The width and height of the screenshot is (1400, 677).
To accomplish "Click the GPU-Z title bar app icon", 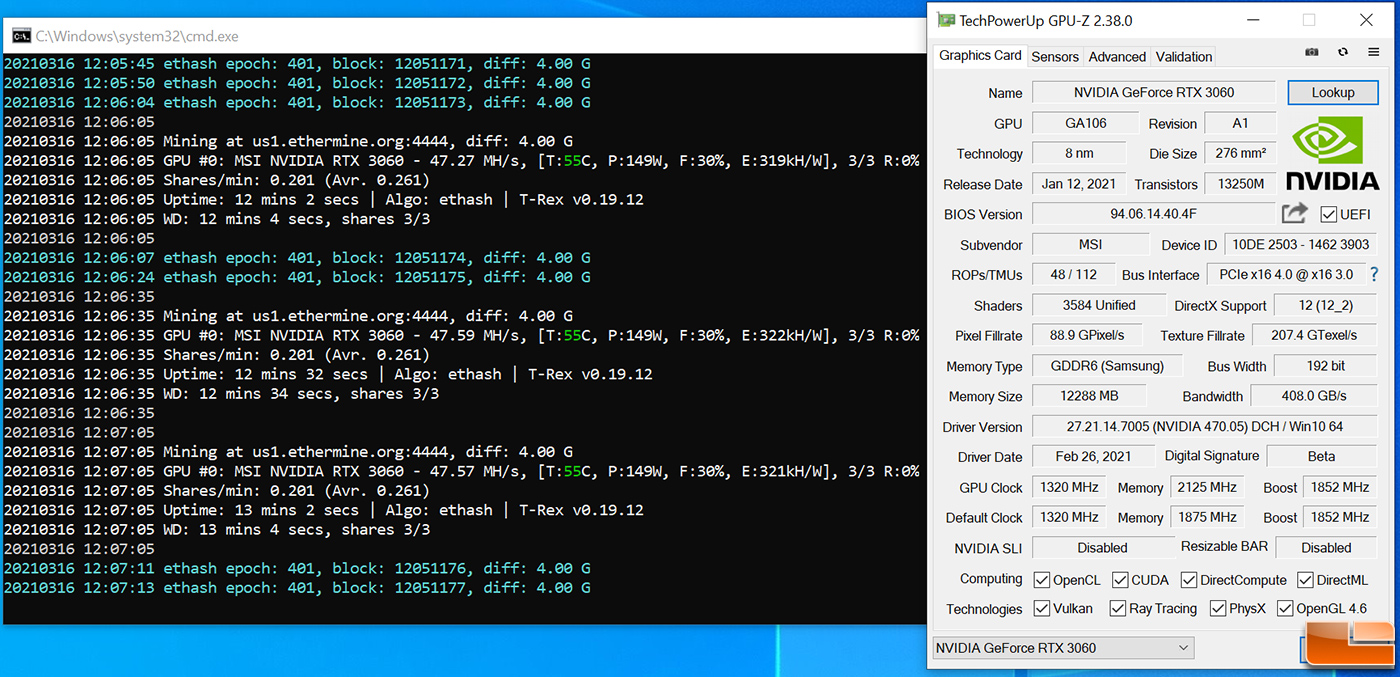I will pyautogui.click(x=945, y=20).
